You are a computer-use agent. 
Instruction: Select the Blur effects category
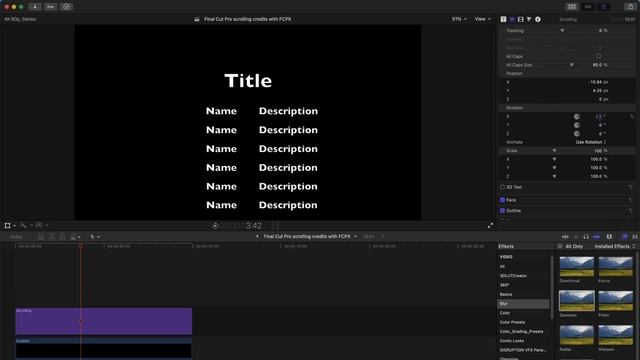click(x=523, y=304)
